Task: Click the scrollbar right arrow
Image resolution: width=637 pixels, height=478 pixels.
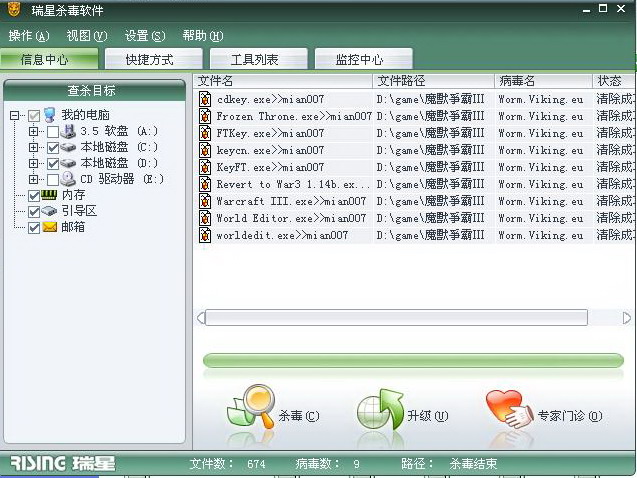Action: [626, 318]
